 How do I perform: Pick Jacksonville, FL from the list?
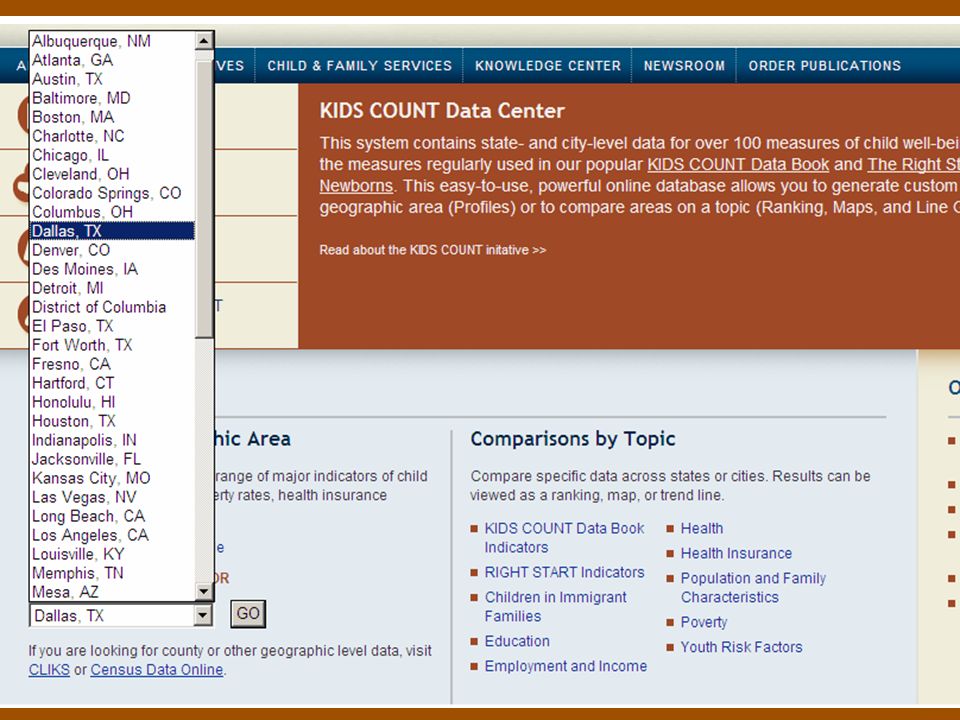pos(113,459)
